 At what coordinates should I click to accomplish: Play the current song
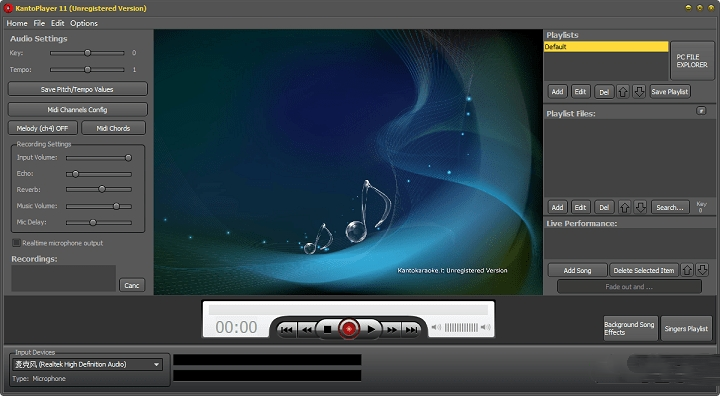click(x=371, y=329)
